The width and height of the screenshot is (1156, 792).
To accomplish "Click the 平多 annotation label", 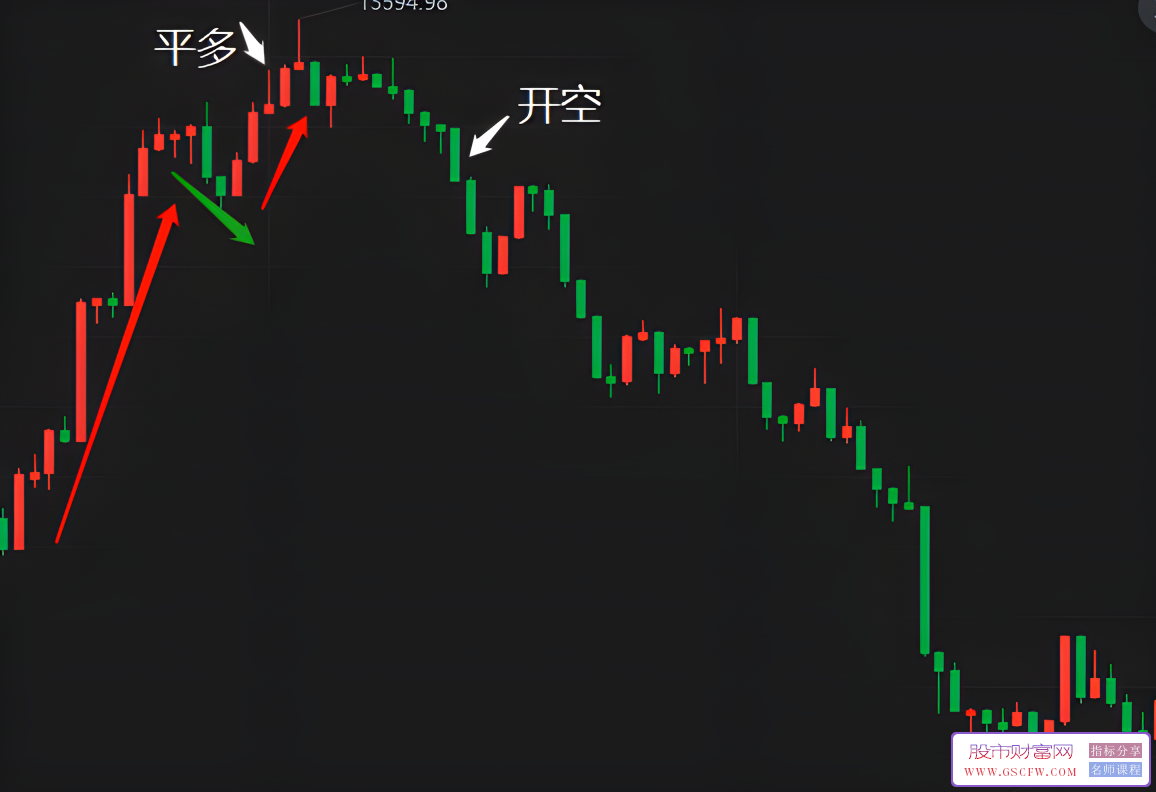I will 195,48.
